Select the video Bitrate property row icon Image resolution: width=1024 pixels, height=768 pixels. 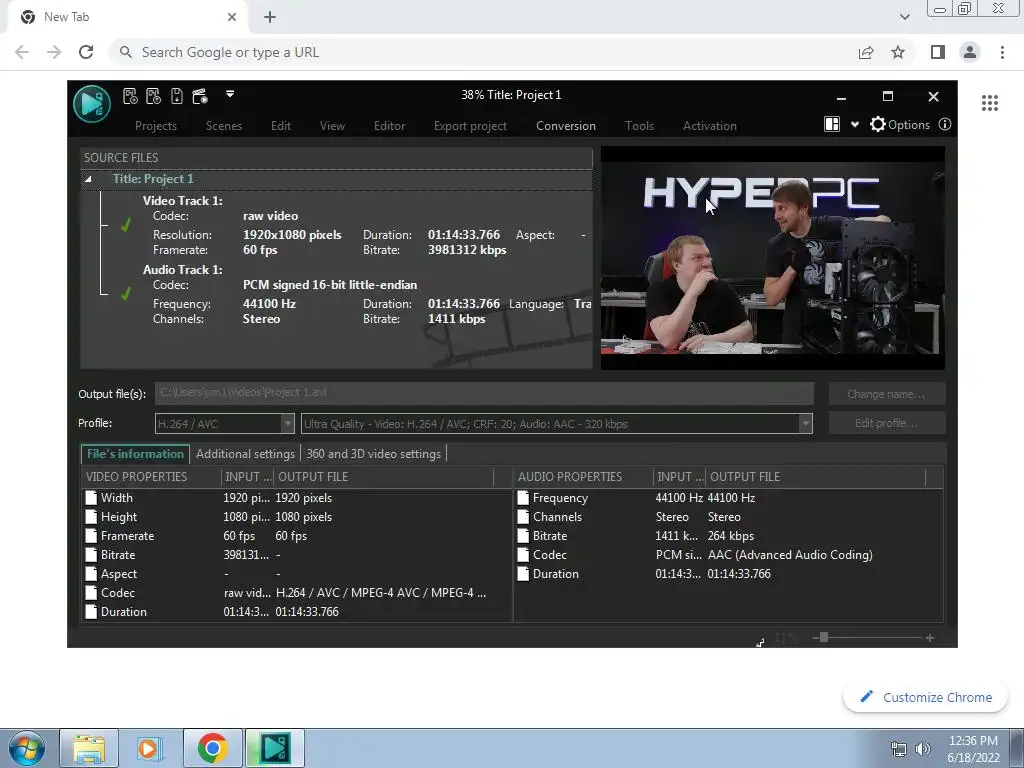click(91, 554)
